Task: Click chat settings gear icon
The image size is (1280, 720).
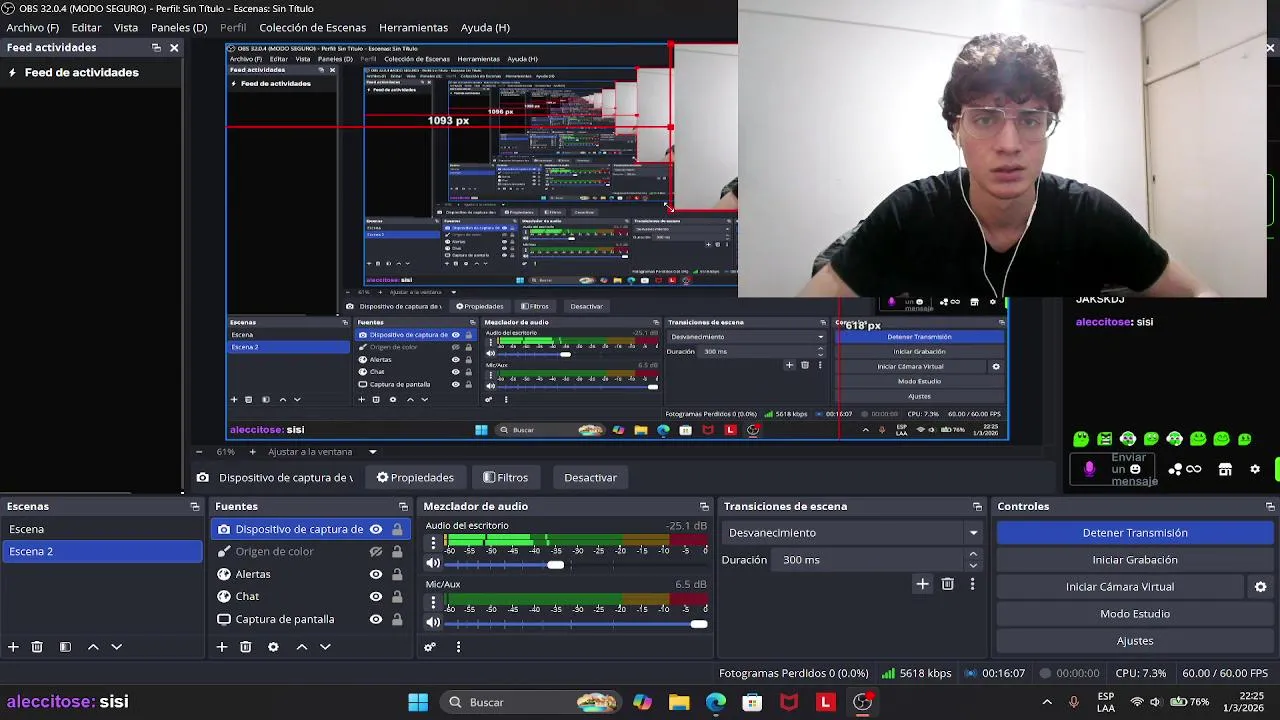Action: (1255, 469)
